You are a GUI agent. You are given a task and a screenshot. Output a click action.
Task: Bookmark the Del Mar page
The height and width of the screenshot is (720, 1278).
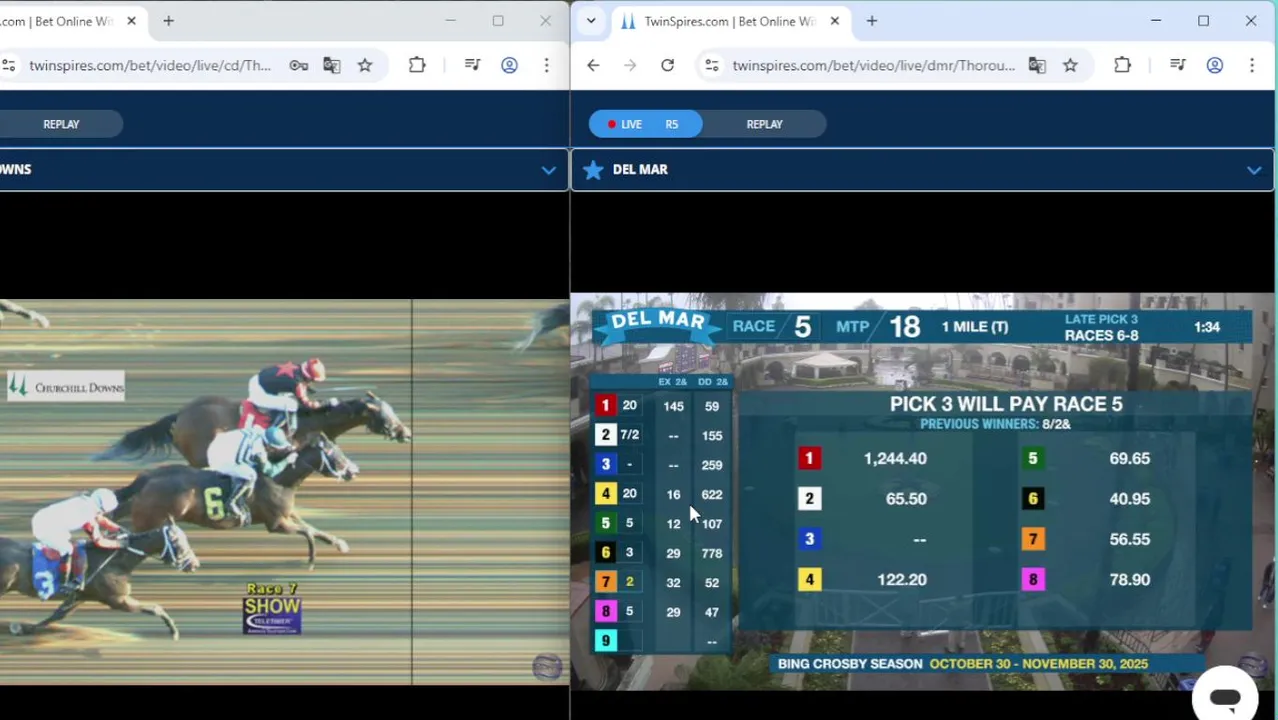(1070, 65)
